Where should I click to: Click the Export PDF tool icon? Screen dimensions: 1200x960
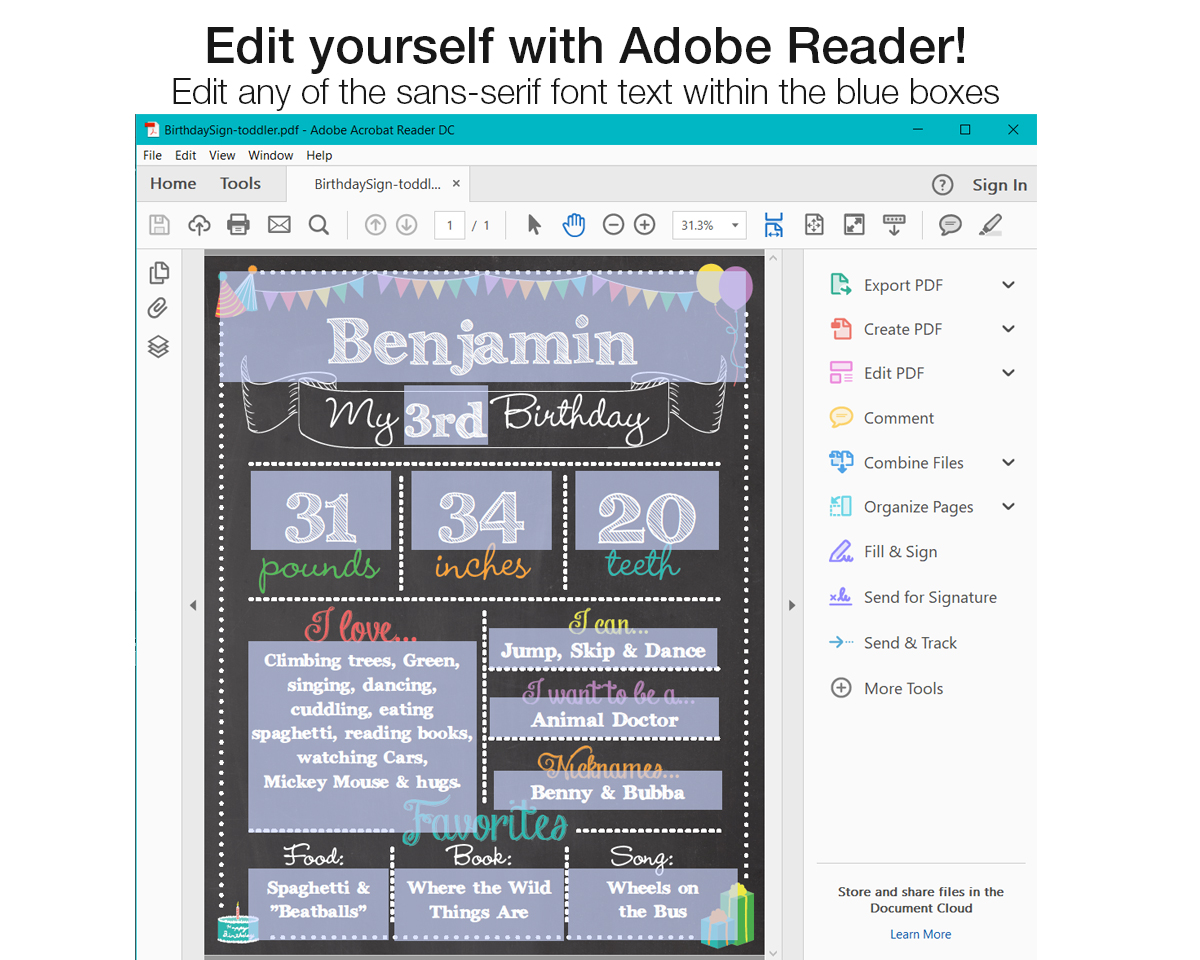click(x=841, y=285)
